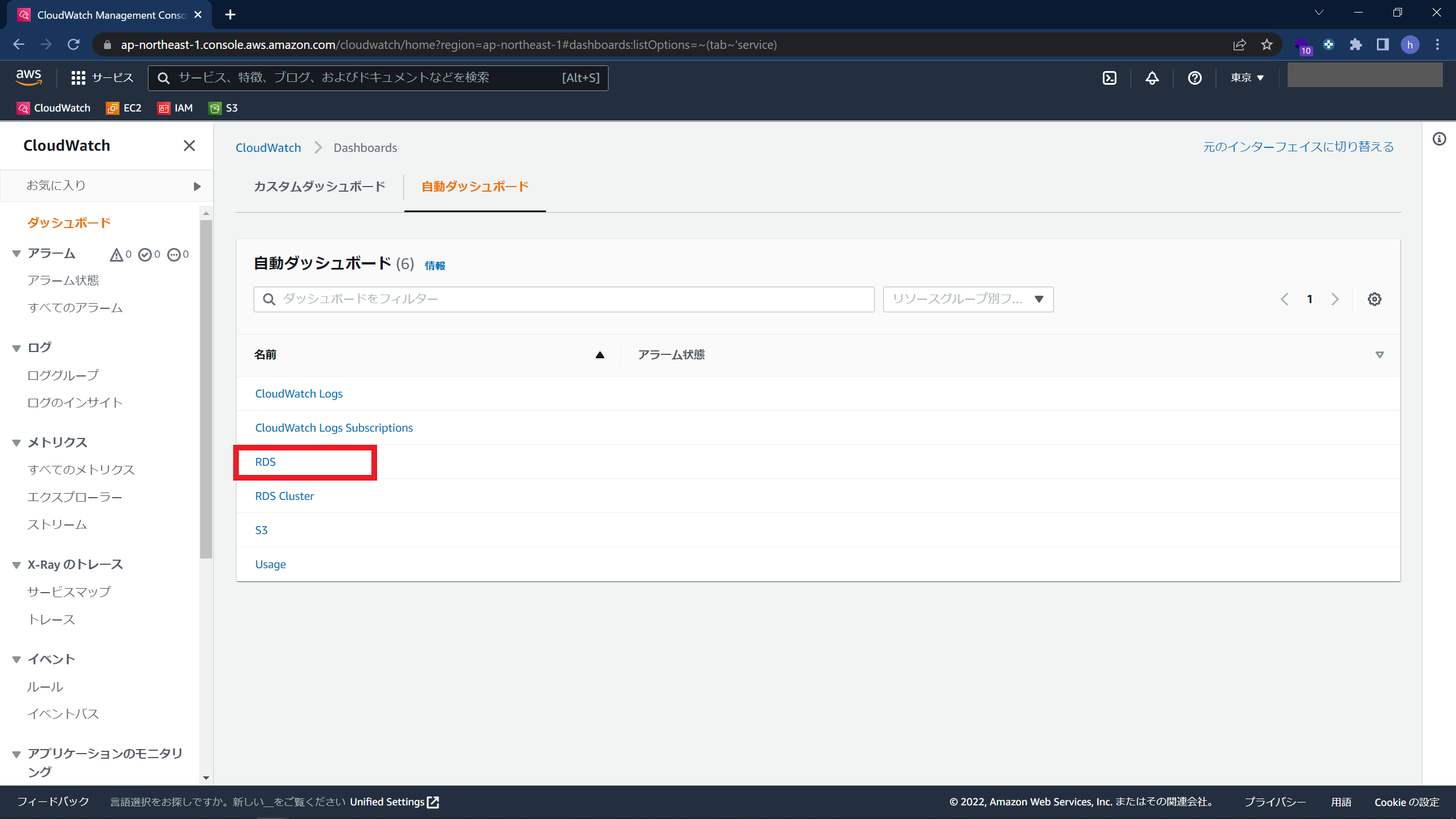This screenshot has height=819, width=1456.
Task: Open the RDS dashboard link
Action: coord(264,461)
